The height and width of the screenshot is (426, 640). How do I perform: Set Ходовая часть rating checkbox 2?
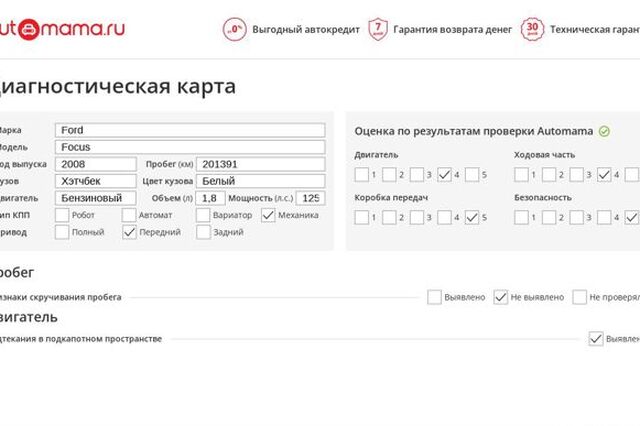tap(549, 175)
